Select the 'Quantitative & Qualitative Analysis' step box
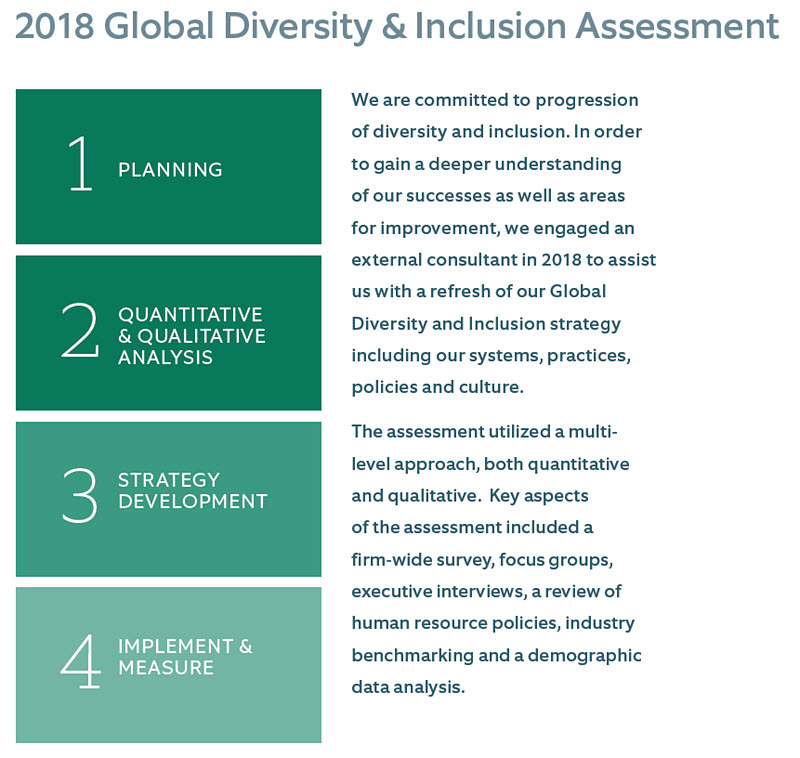 pos(168,333)
